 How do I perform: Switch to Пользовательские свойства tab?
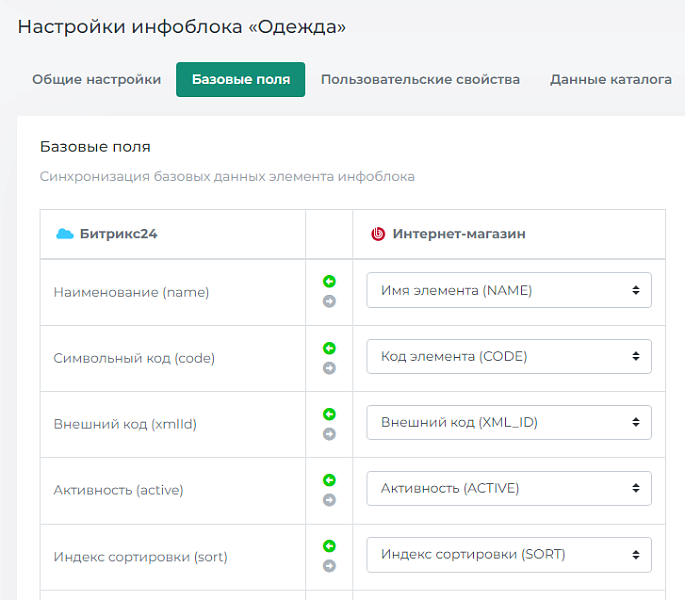(420, 80)
